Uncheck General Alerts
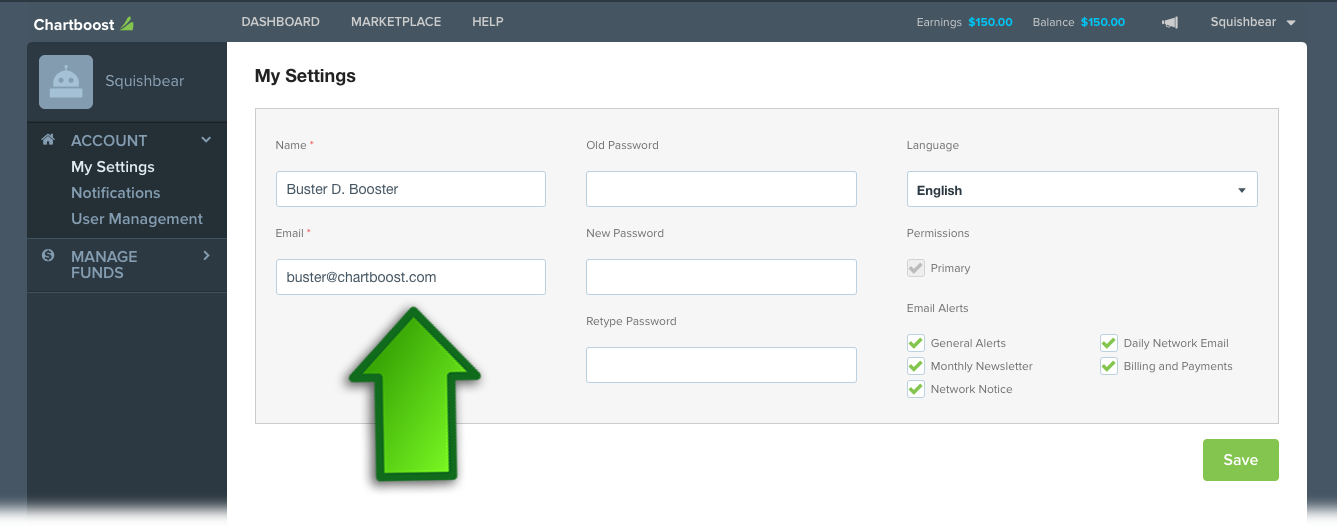Image resolution: width=1337 pixels, height=527 pixels. click(915, 343)
